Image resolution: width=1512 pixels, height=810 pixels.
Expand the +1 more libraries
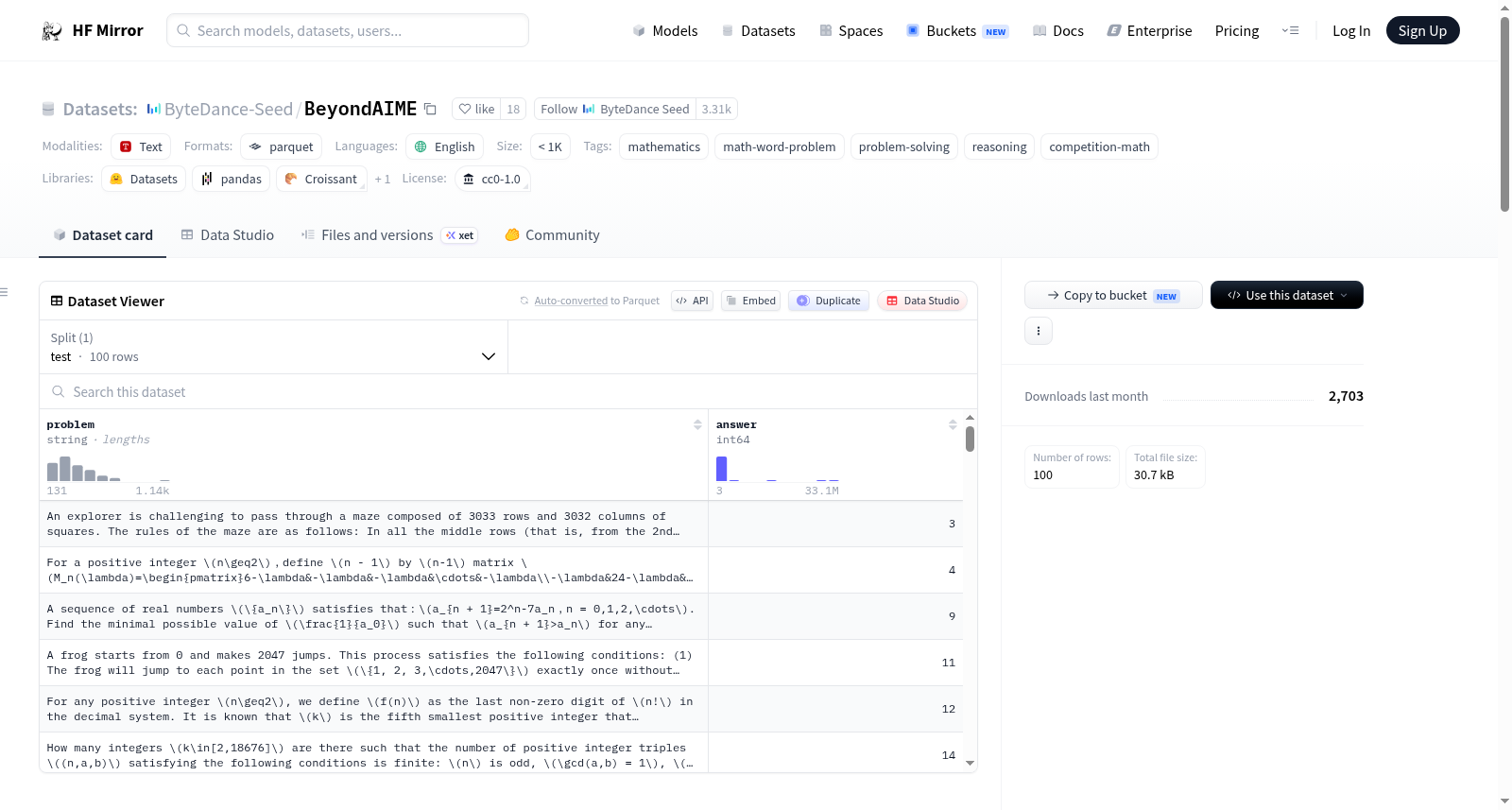(x=383, y=179)
